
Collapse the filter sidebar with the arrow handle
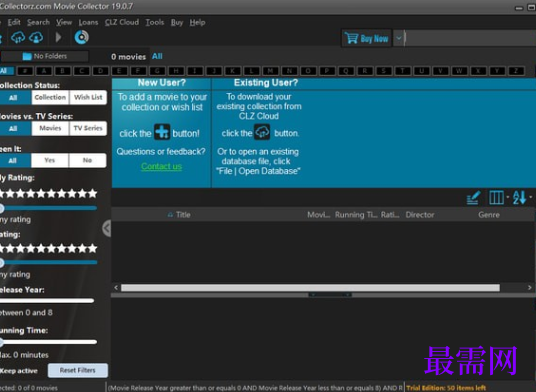[x=107, y=228]
